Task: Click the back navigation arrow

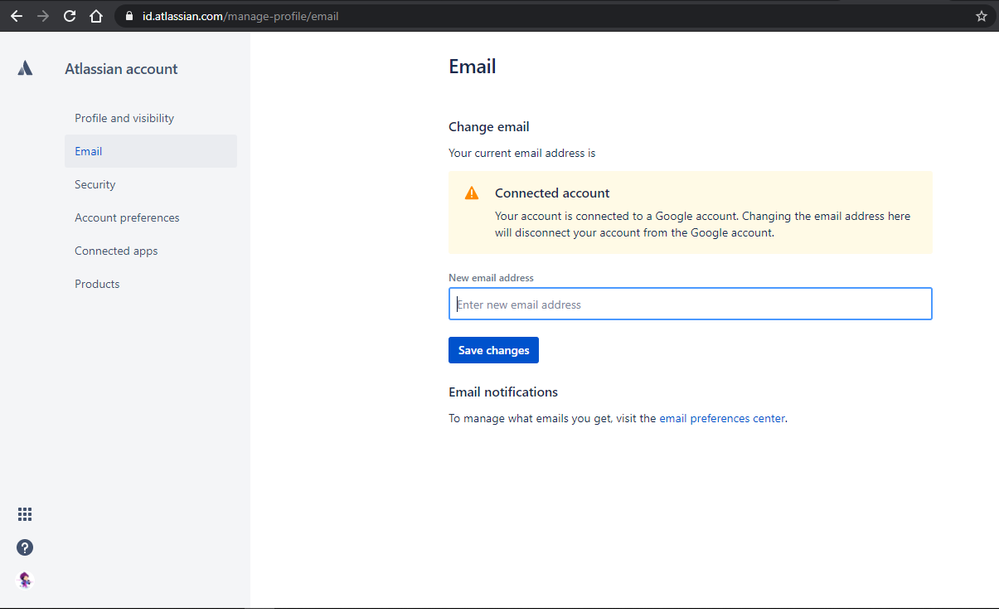Action: coord(15,16)
